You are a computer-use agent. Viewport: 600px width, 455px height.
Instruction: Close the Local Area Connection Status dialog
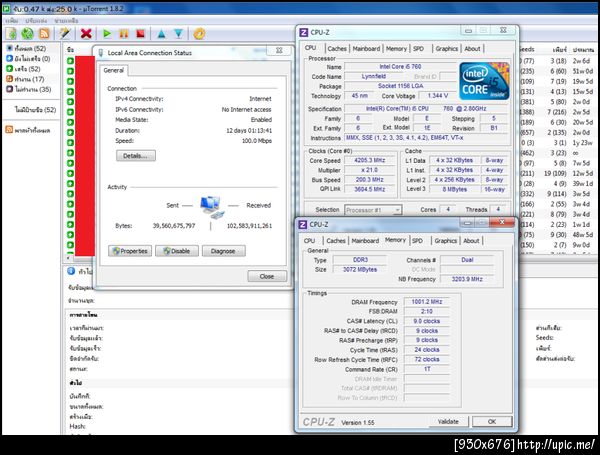pos(267,276)
